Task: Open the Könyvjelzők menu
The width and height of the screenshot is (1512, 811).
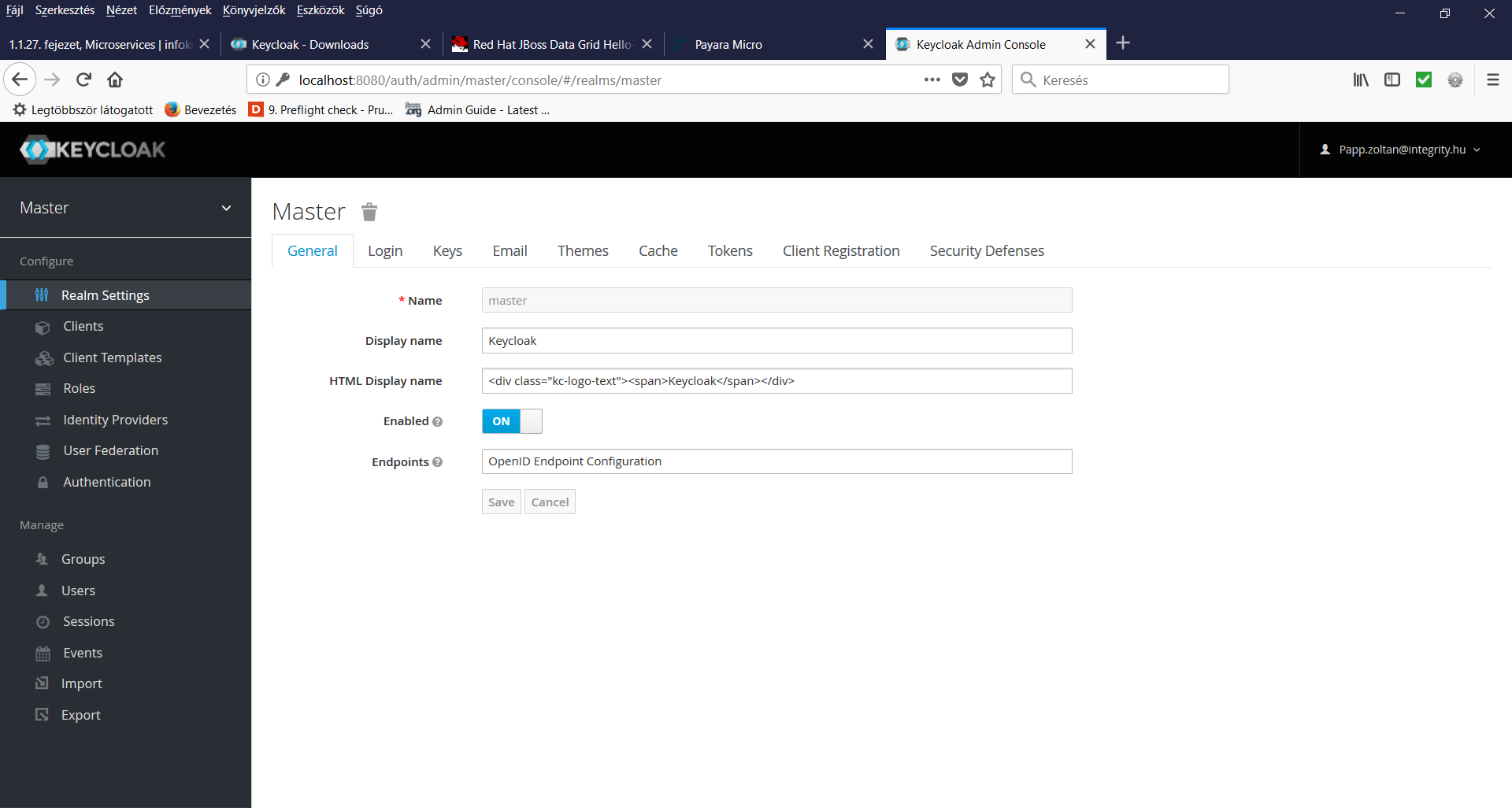Action: coord(254,10)
